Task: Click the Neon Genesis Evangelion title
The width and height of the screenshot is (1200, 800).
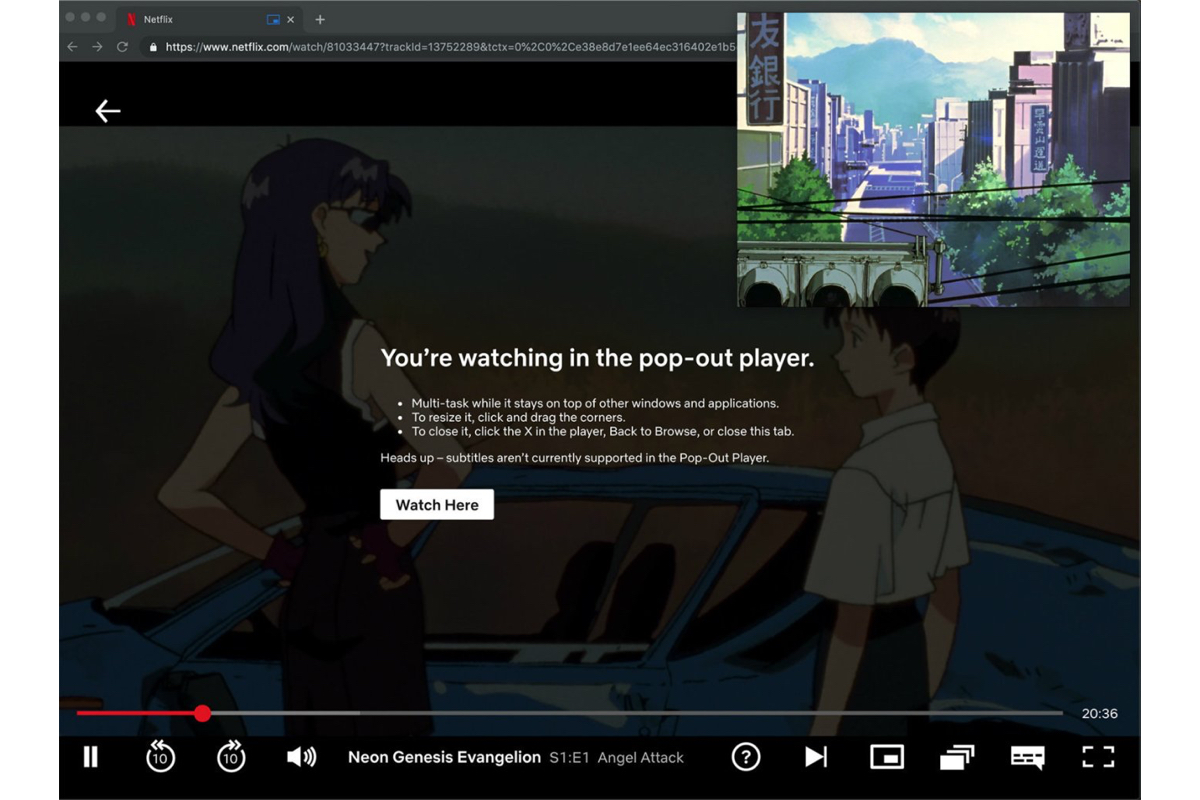Action: point(444,757)
